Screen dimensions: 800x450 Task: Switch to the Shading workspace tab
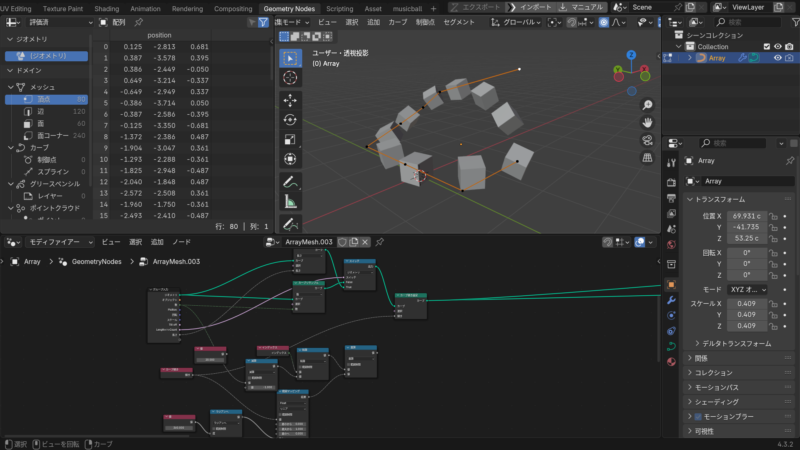(107, 9)
